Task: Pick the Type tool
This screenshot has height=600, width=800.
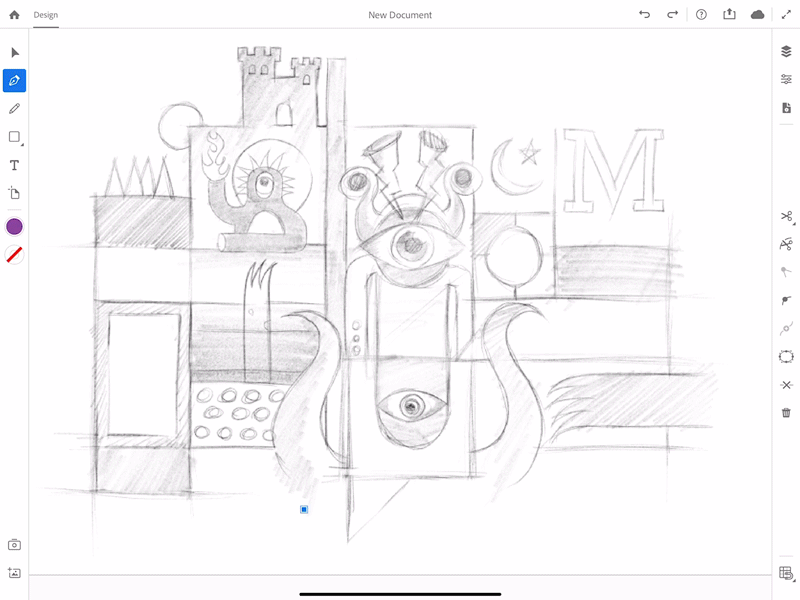Action: pos(14,165)
